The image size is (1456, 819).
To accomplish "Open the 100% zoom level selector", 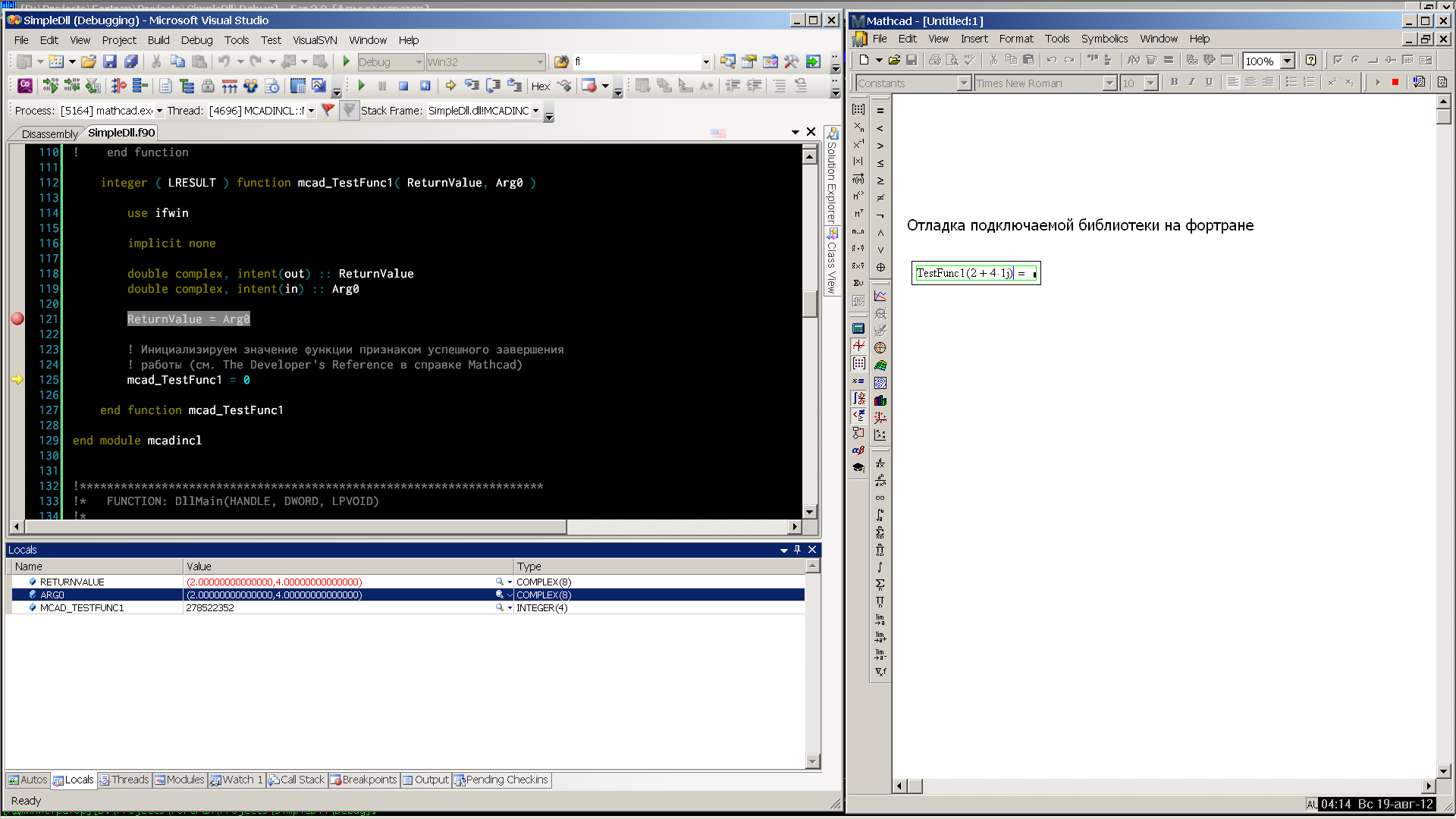I will pyautogui.click(x=1288, y=61).
